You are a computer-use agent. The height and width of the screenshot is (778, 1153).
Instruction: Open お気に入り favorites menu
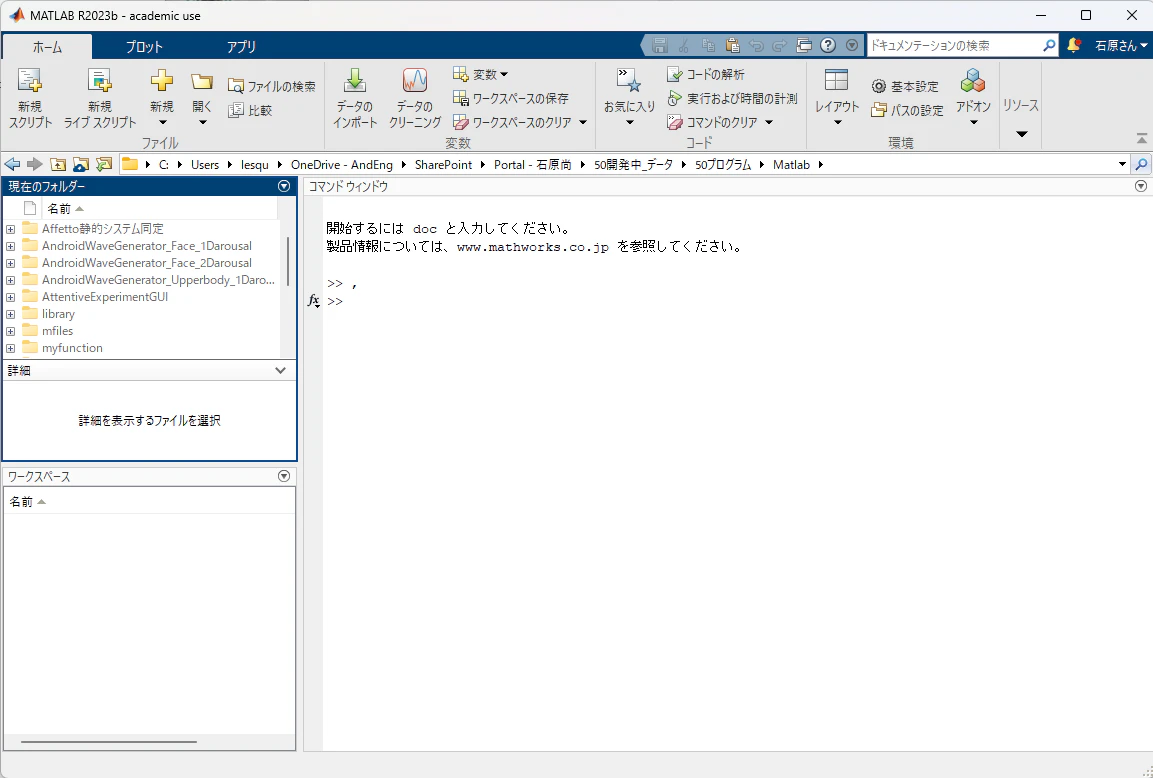pos(629,99)
